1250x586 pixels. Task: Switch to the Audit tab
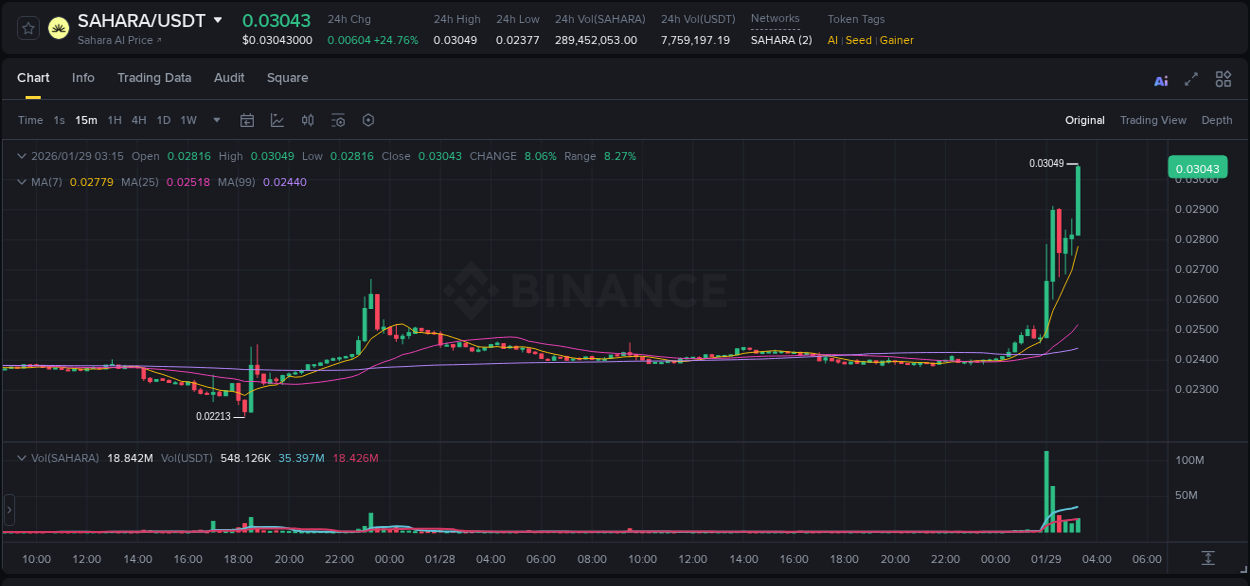229,78
